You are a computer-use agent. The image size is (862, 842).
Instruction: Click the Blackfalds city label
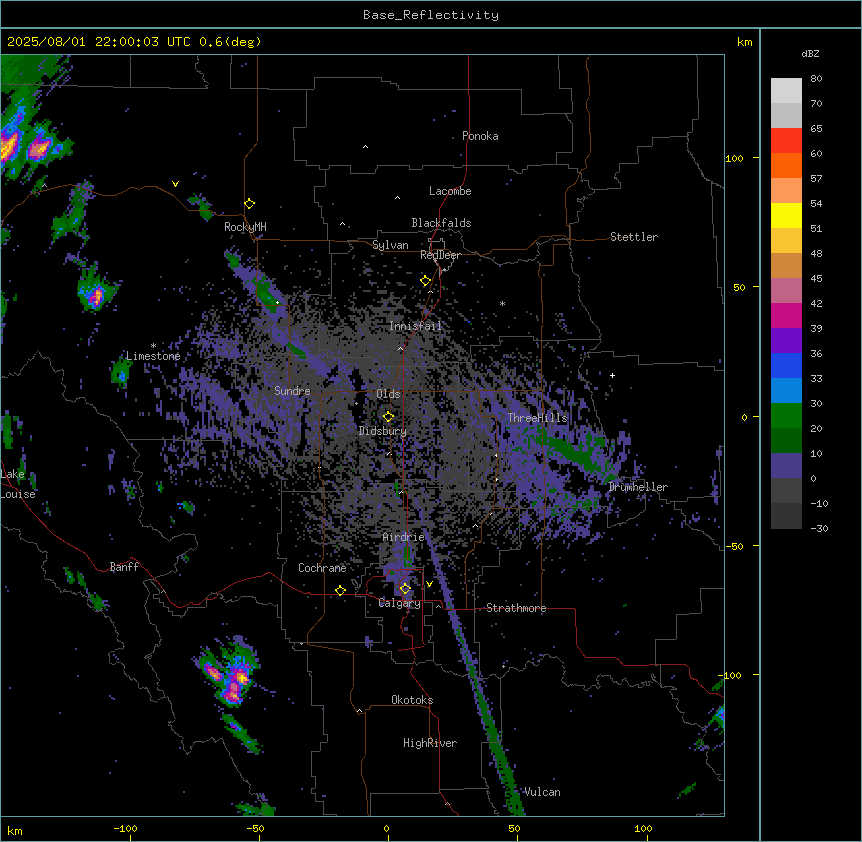coord(441,223)
